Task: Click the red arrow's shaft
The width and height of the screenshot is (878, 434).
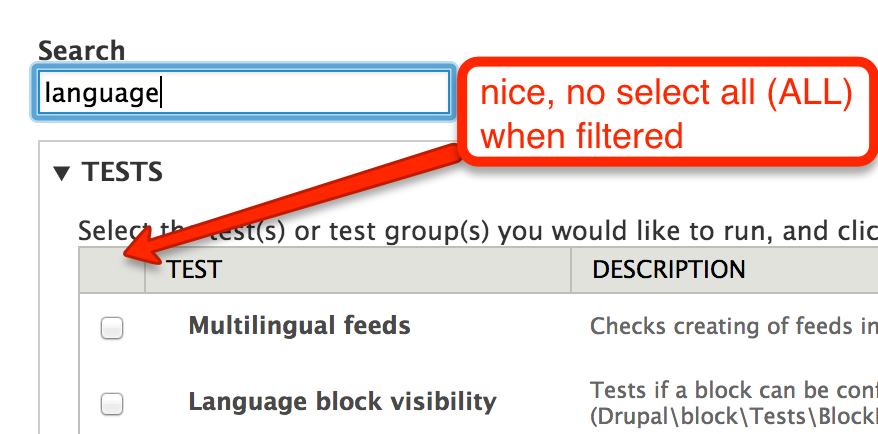Action: [300, 200]
